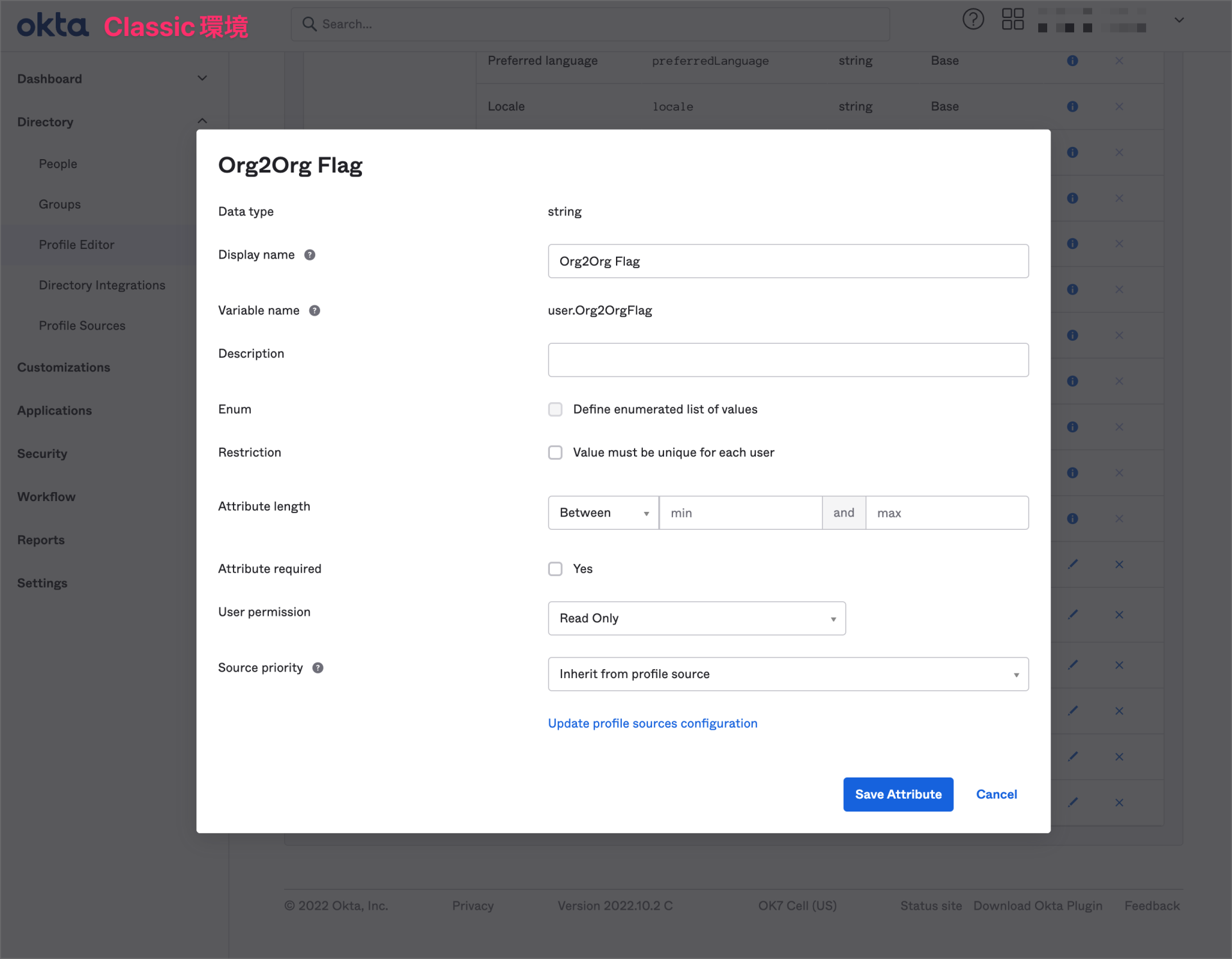This screenshot has width=1232, height=959.
Task: Enable Define enumerated list of values
Action: pyautogui.click(x=555, y=409)
